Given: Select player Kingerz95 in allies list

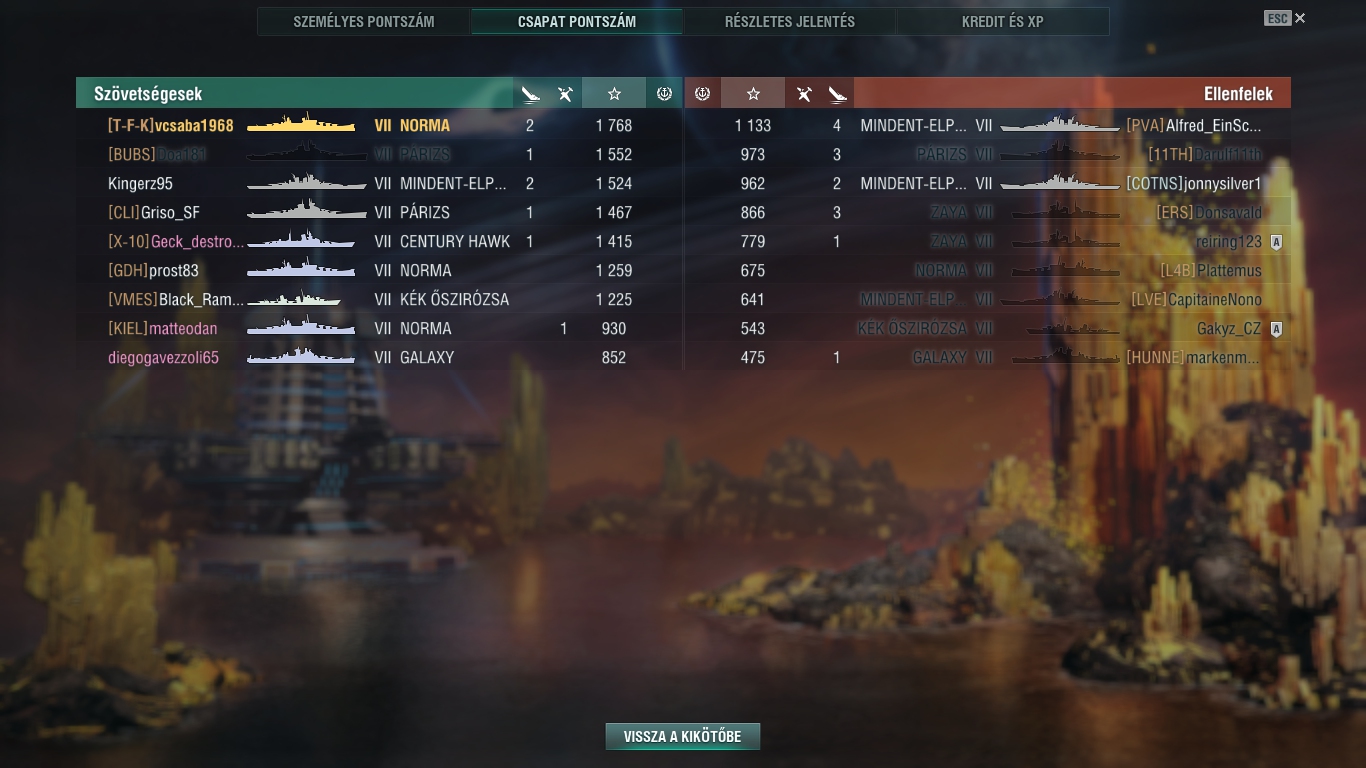Looking at the screenshot, I should (141, 183).
